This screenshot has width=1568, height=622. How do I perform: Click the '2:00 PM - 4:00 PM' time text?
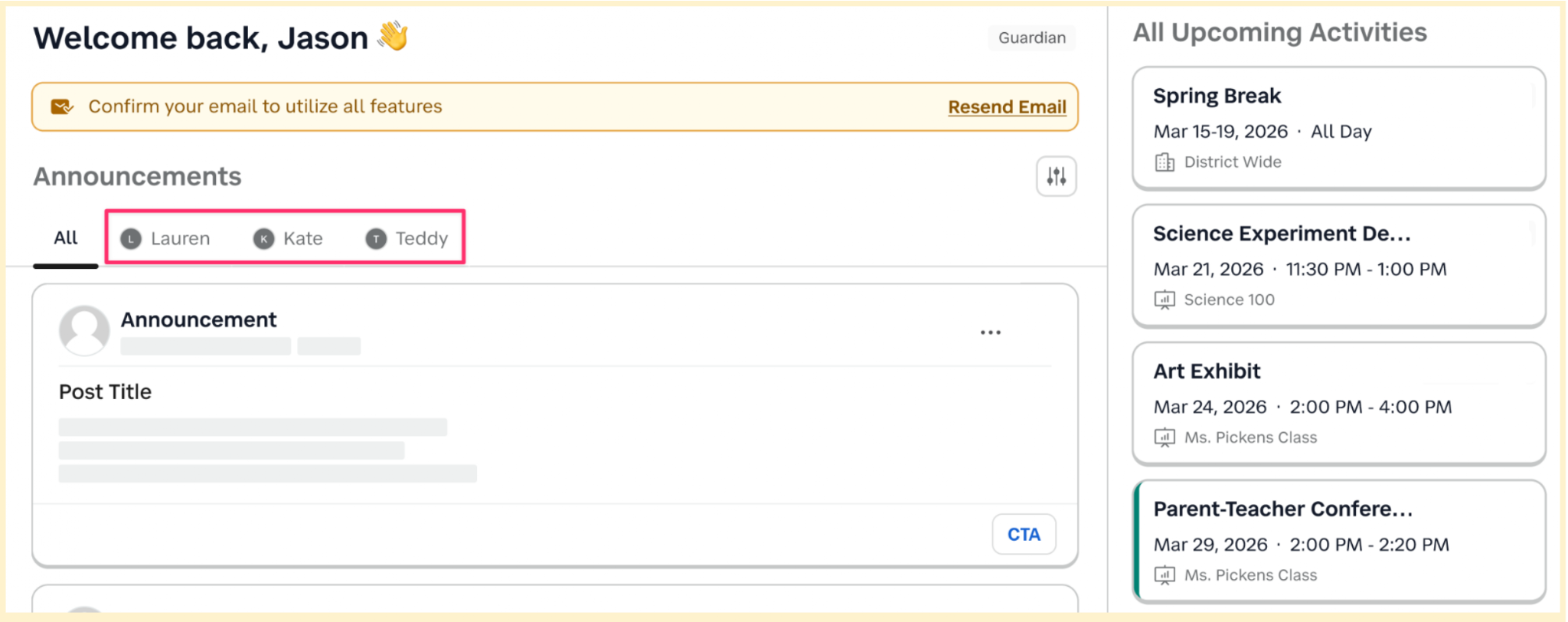coord(1370,408)
